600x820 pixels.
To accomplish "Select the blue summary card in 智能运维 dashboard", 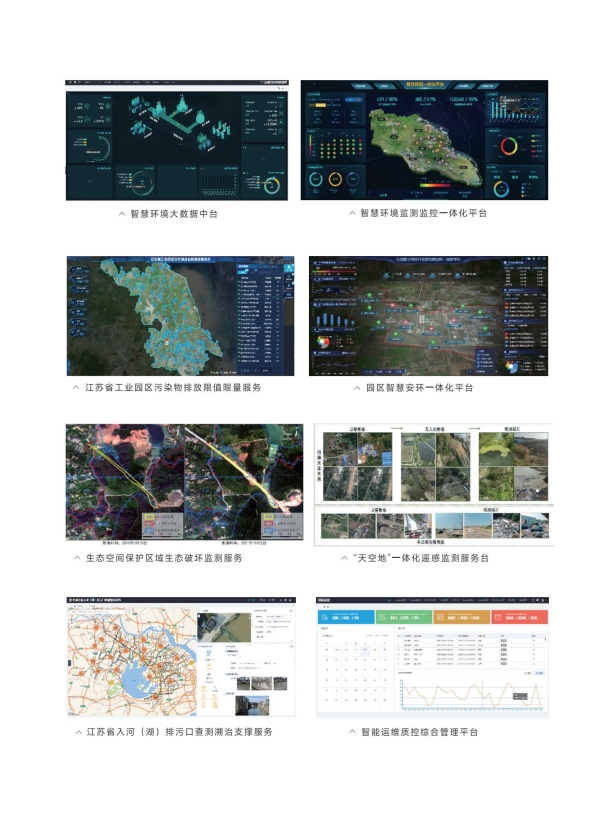I will (346, 617).
